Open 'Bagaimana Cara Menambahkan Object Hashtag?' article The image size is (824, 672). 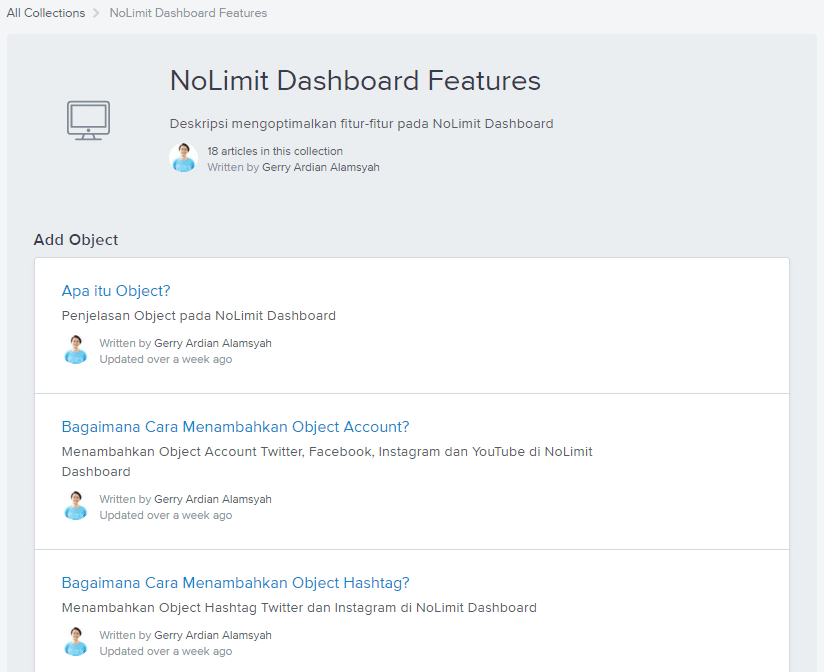pos(235,583)
